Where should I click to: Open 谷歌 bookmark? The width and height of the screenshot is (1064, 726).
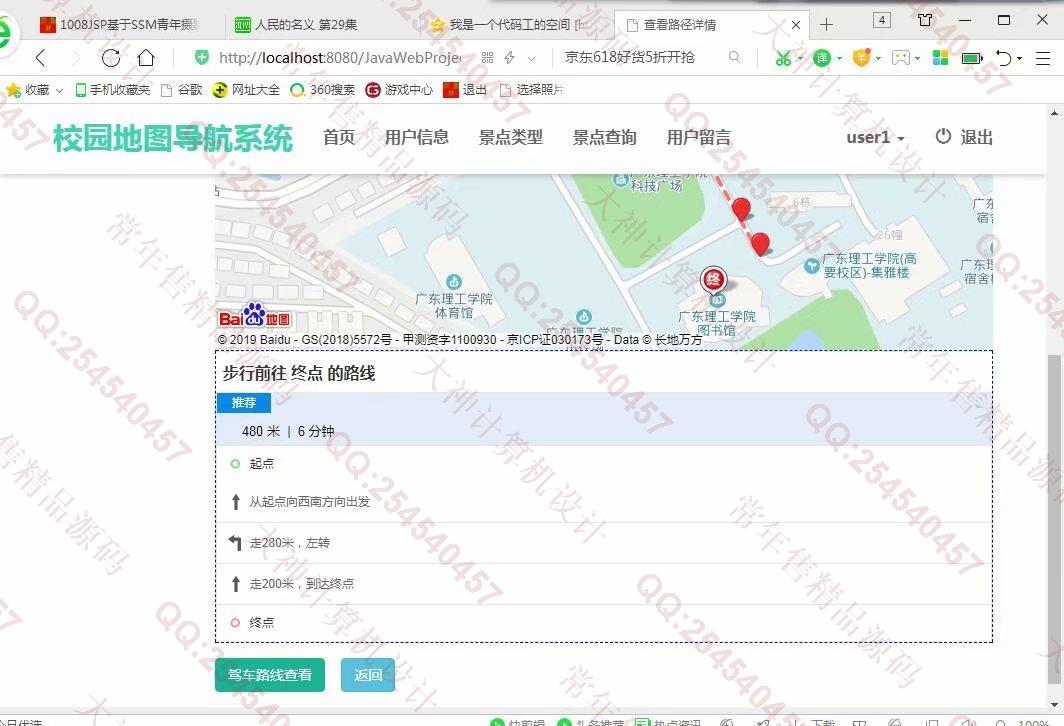(182, 90)
